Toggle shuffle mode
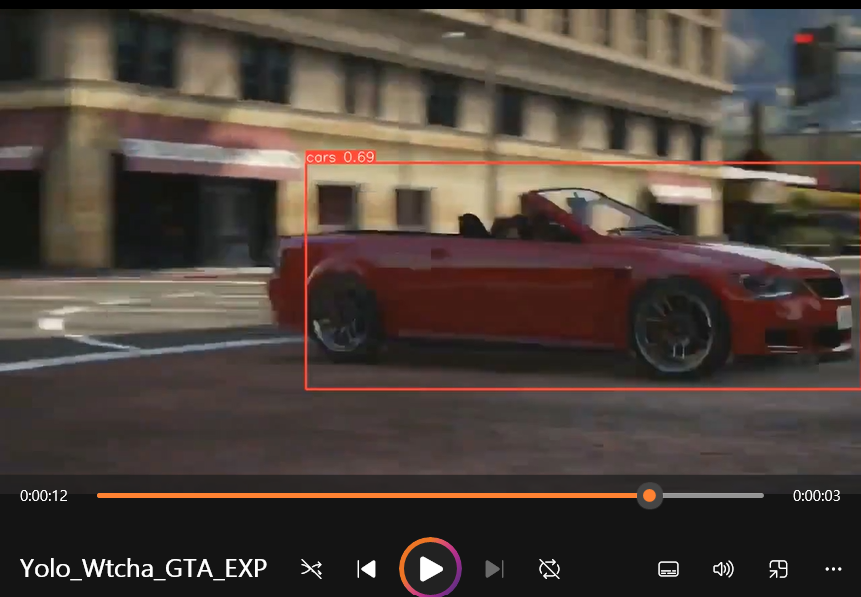Image resolution: width=861 pixels, height=597 pixels. click(311, 569)
